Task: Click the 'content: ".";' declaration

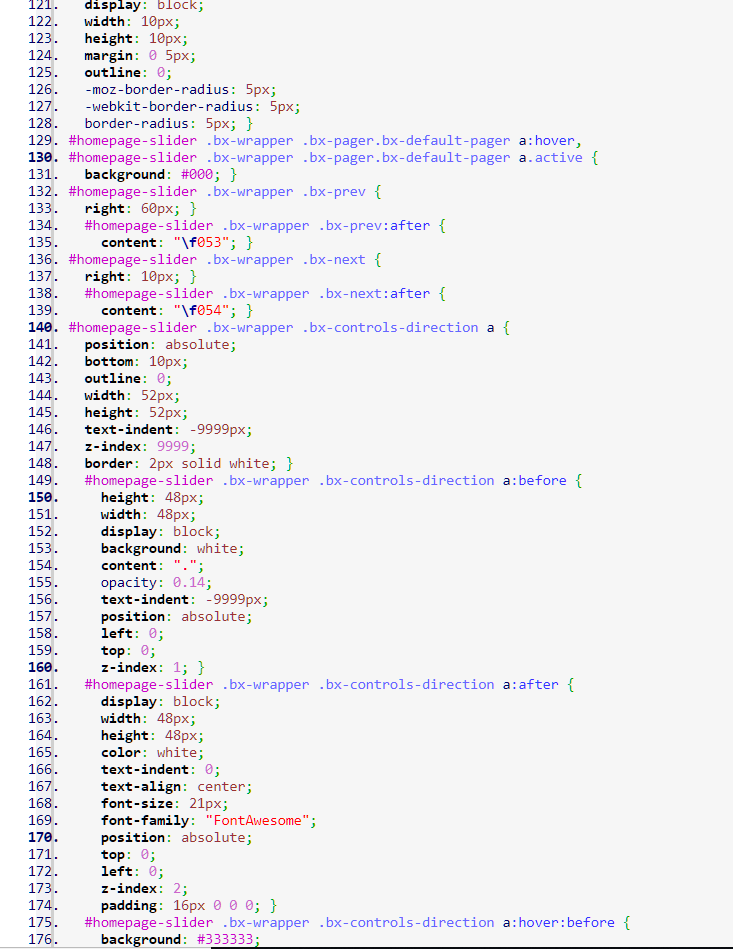Action: click(153, 566)
